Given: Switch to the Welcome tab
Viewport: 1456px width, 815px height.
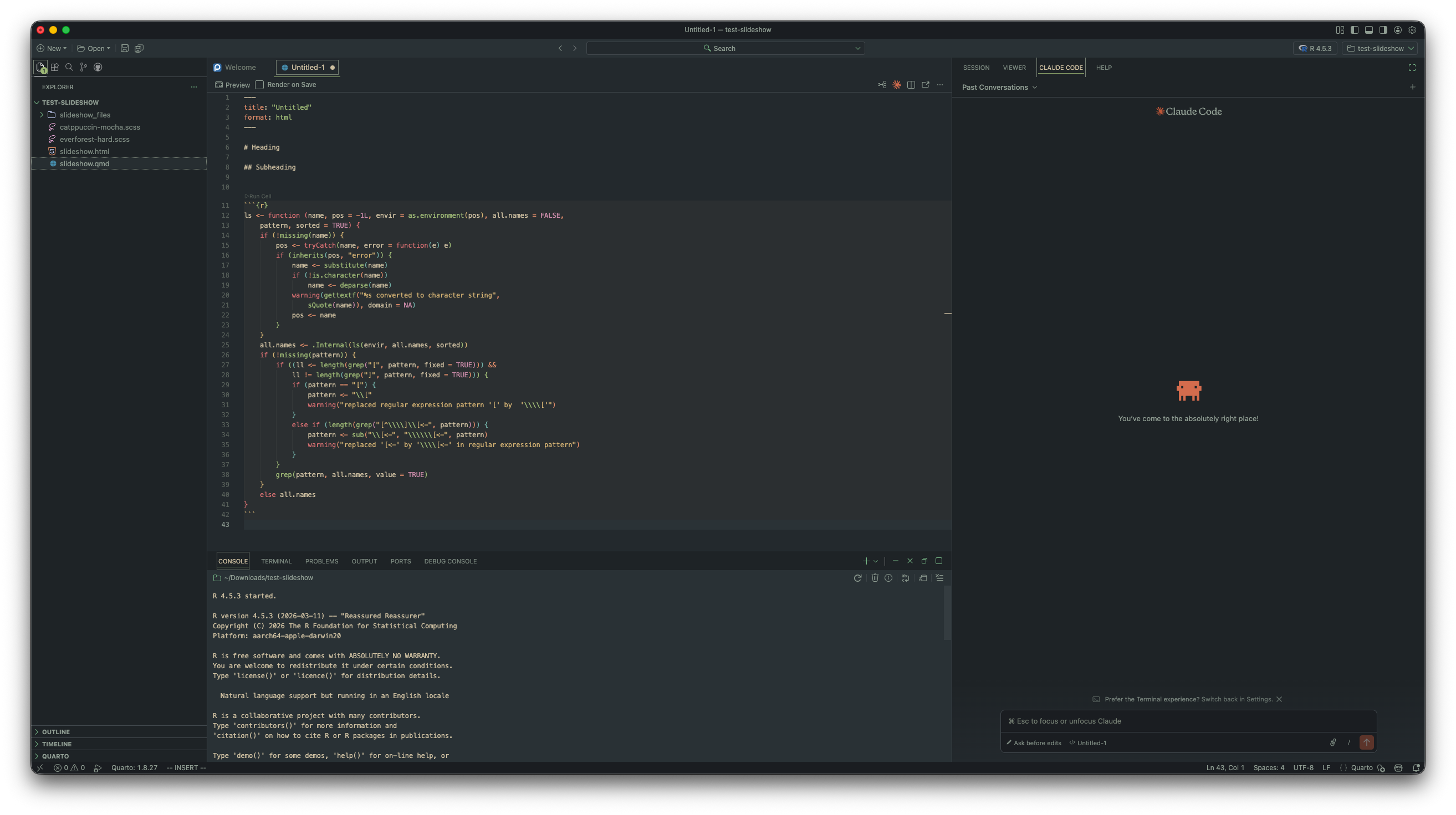Looking at the screenshot, I should pos(235,67).
